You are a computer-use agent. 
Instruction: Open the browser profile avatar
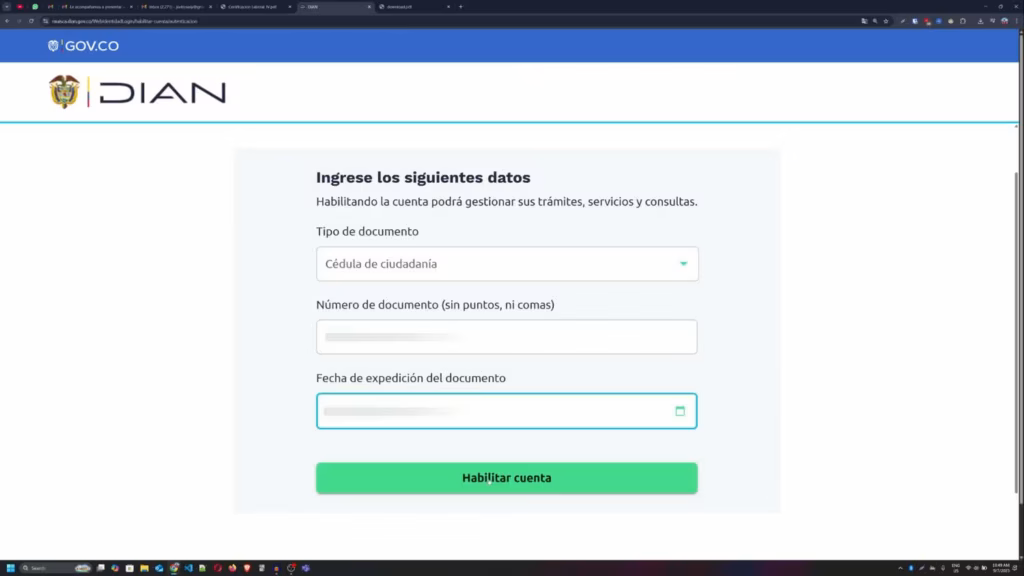(1004, 21)
